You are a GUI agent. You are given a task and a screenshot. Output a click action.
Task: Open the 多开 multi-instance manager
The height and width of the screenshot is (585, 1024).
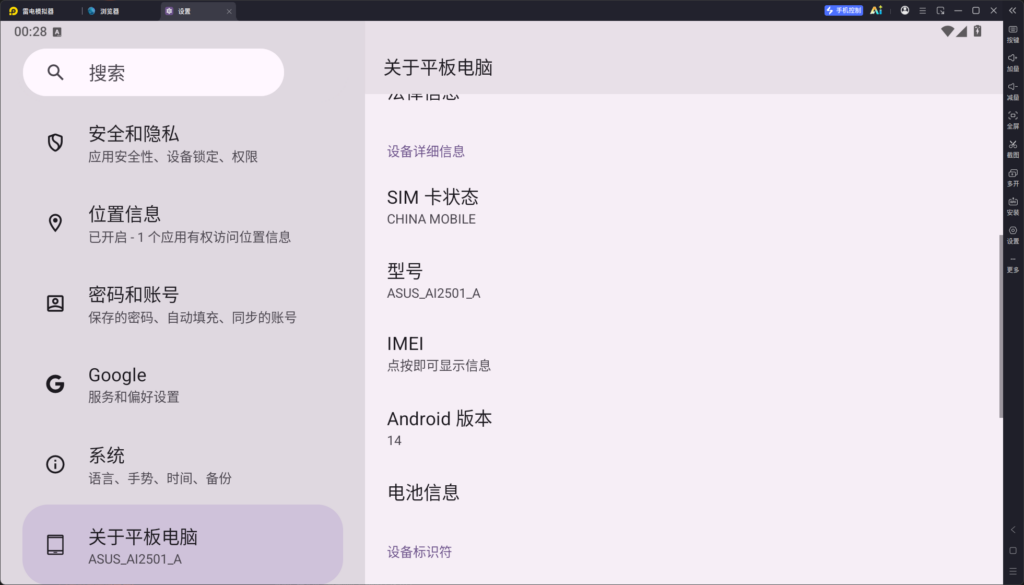(x=1013, y=178)
